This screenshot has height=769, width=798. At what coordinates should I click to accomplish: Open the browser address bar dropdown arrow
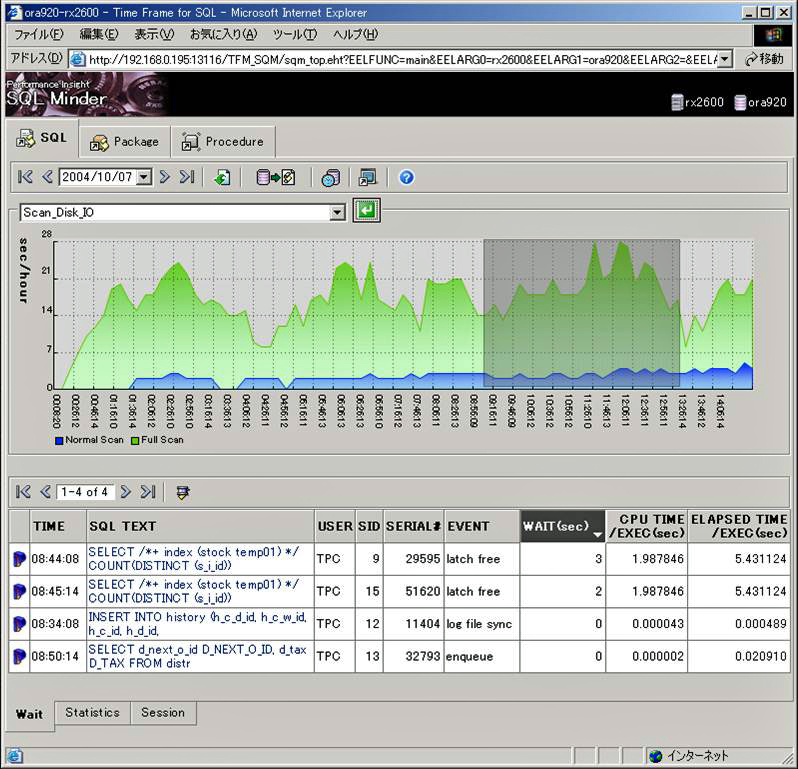click(724, 59)
